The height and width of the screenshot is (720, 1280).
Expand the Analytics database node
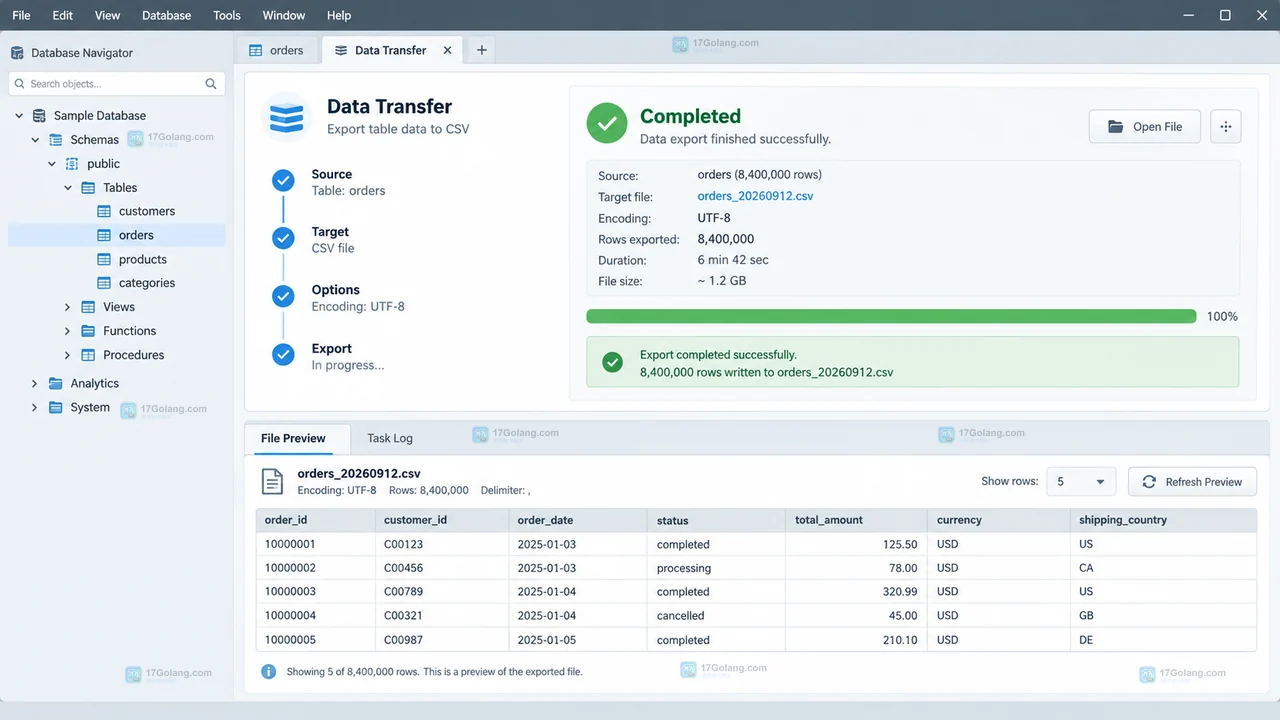pyautogui.click(x=35, y=383)
